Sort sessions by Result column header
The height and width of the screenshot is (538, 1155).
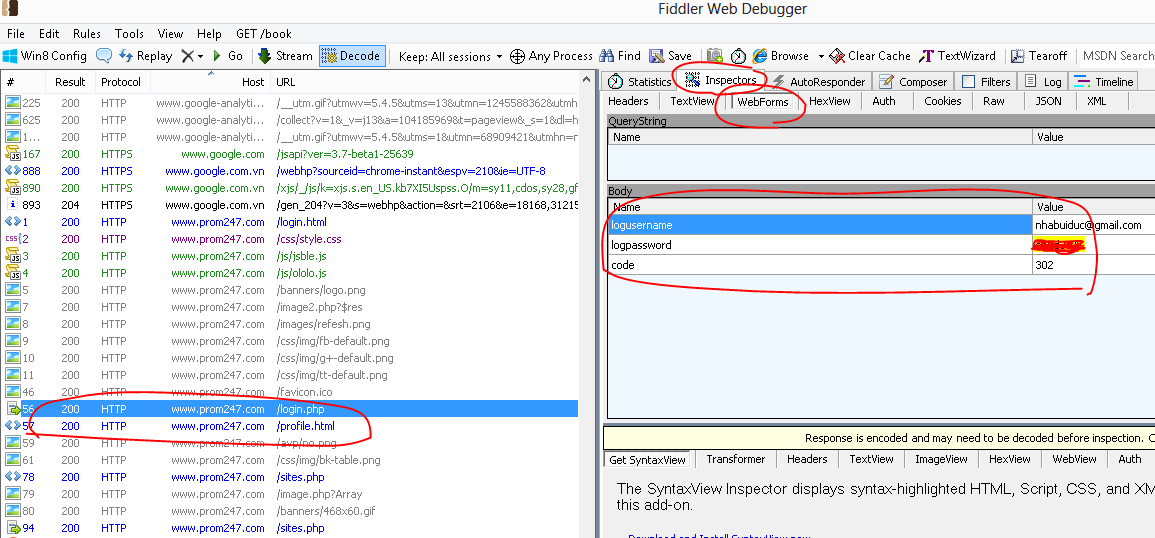pyautogui.click(x=70, y=82)
